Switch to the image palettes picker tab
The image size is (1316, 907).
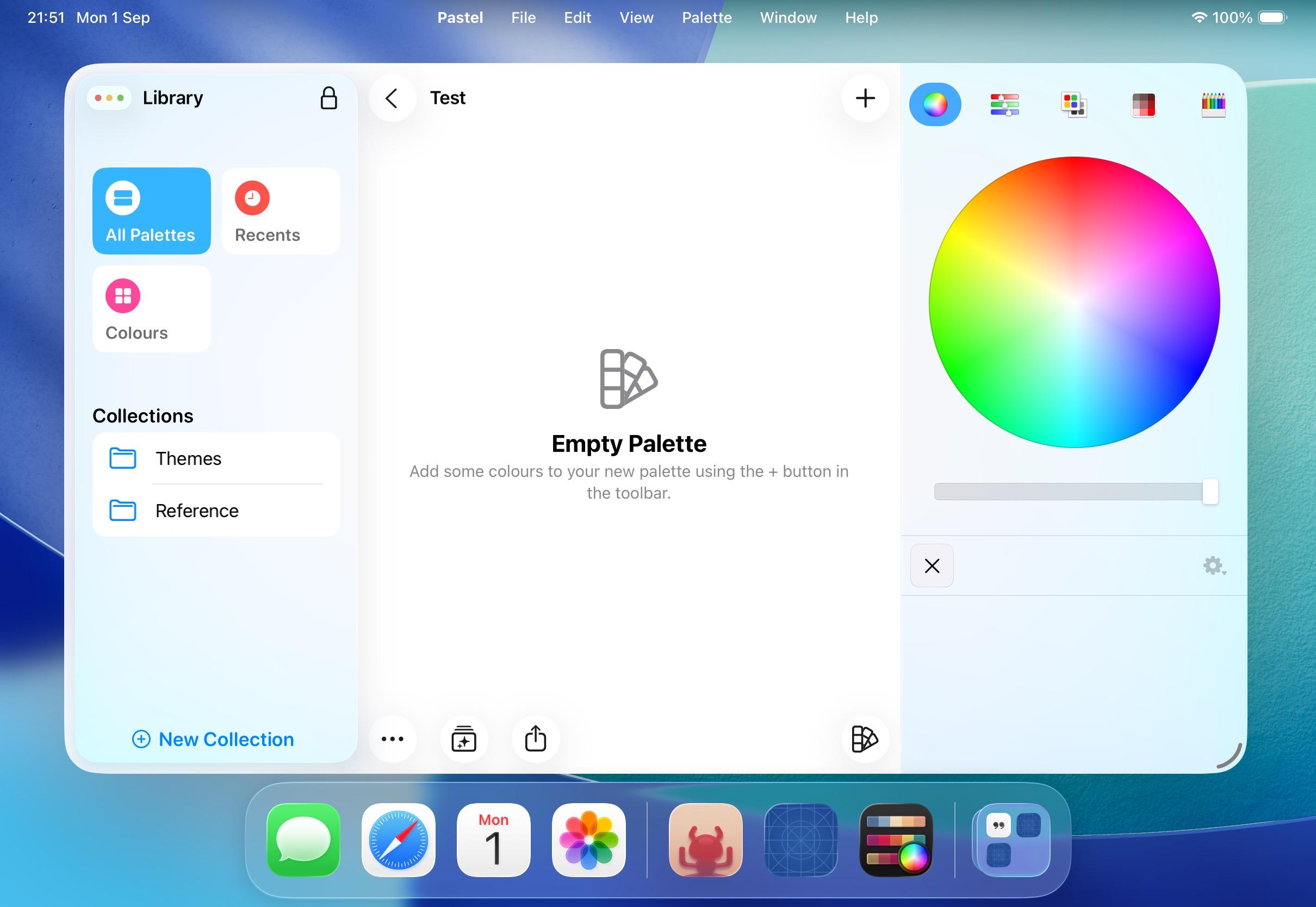(1143, 104)
